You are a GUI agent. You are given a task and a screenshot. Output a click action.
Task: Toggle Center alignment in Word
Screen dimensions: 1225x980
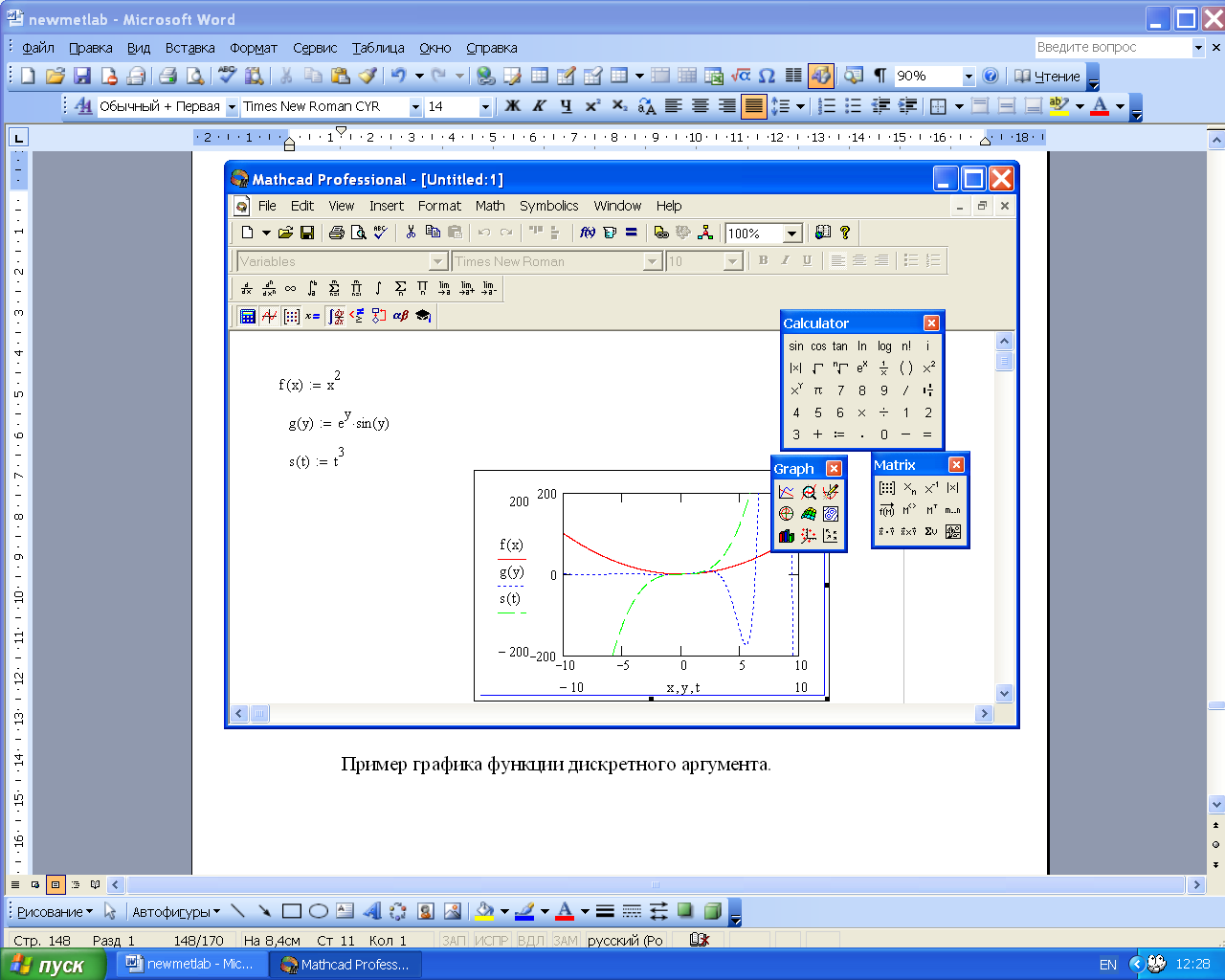pyautogui.click(x=701, y=106)
